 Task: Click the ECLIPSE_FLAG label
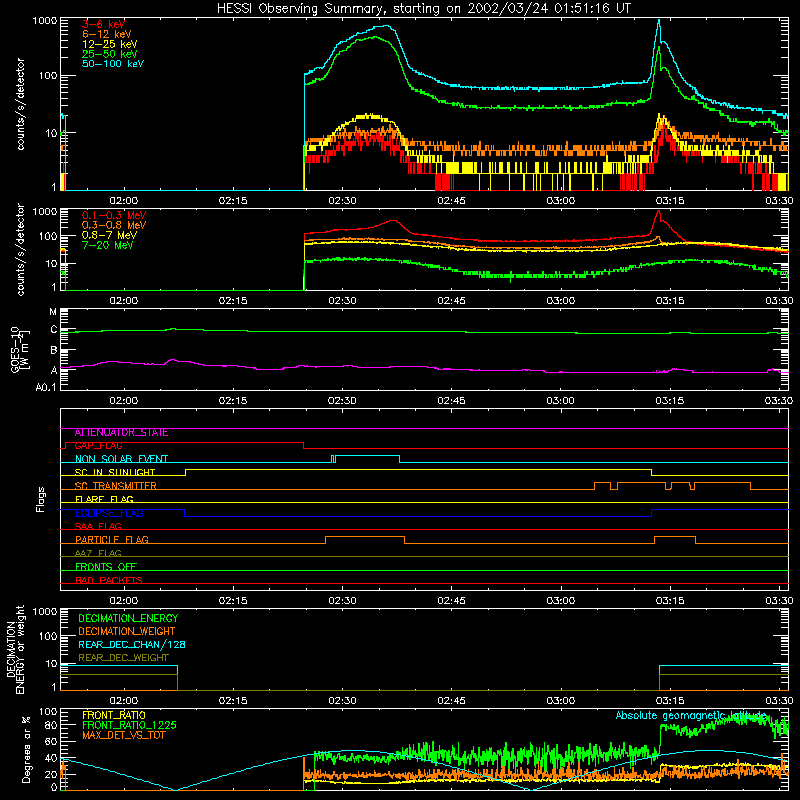click(109, 513)
